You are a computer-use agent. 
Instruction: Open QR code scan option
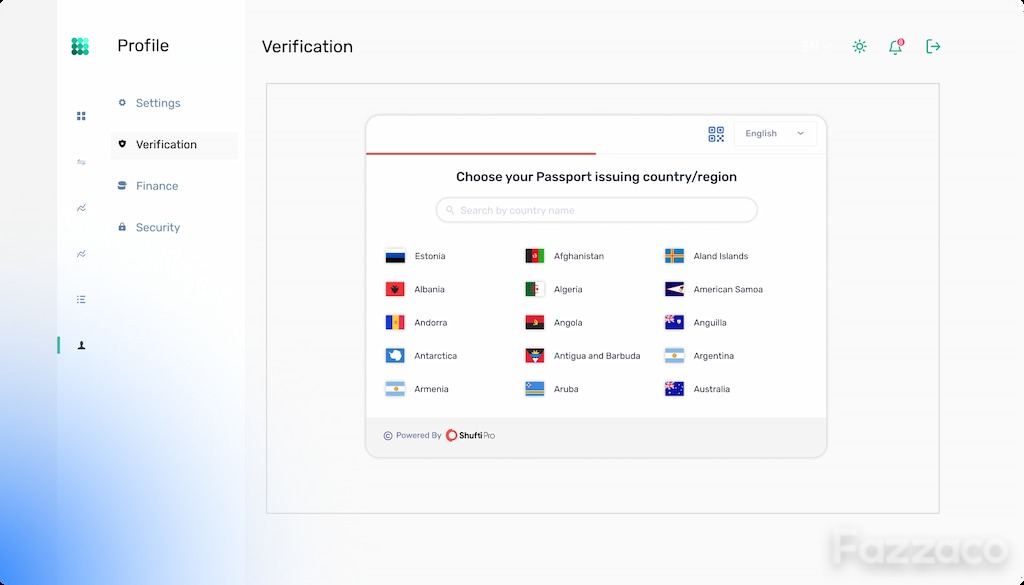(716, 134)
